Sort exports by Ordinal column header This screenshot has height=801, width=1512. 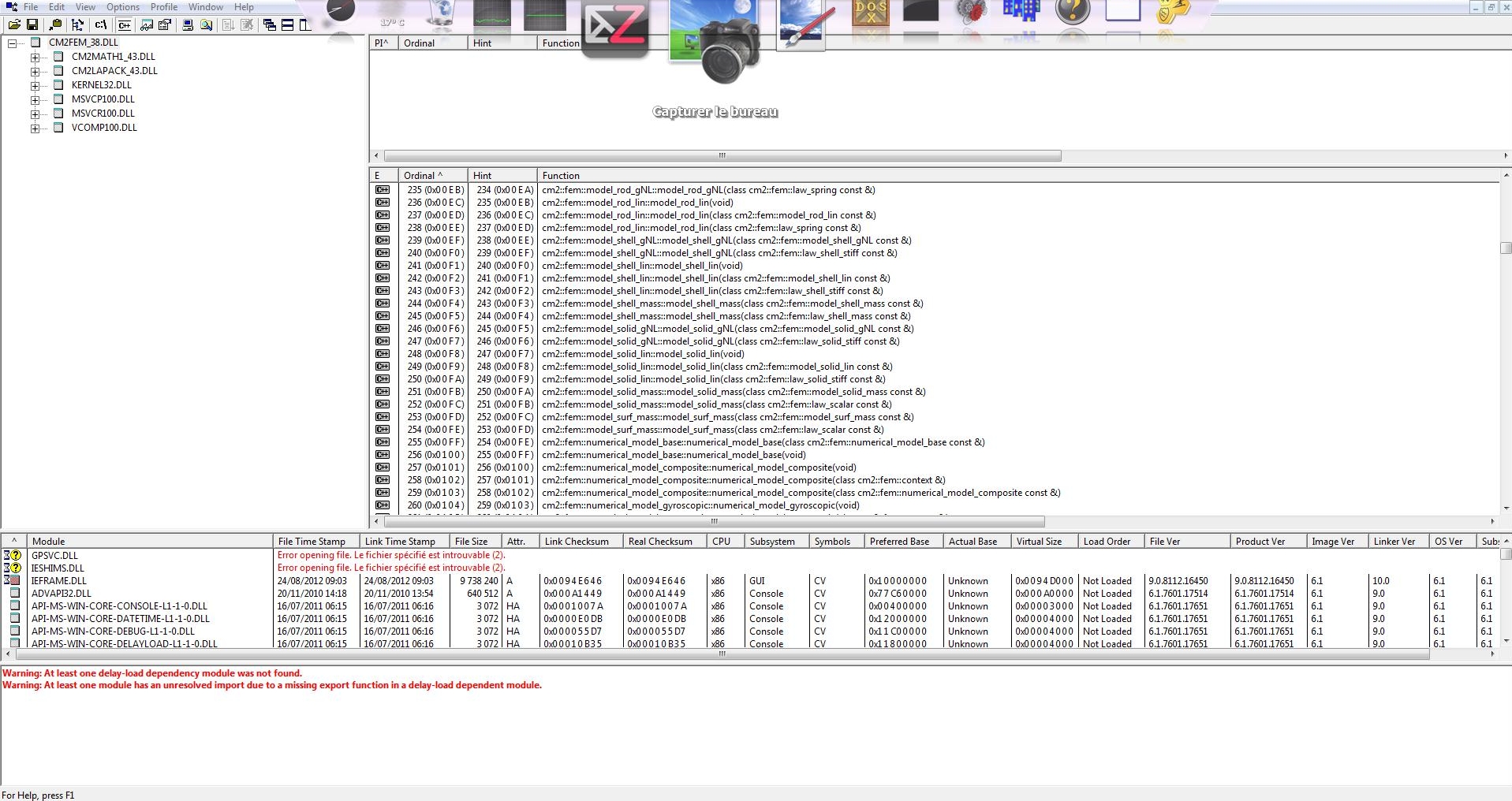coord(432,175)
